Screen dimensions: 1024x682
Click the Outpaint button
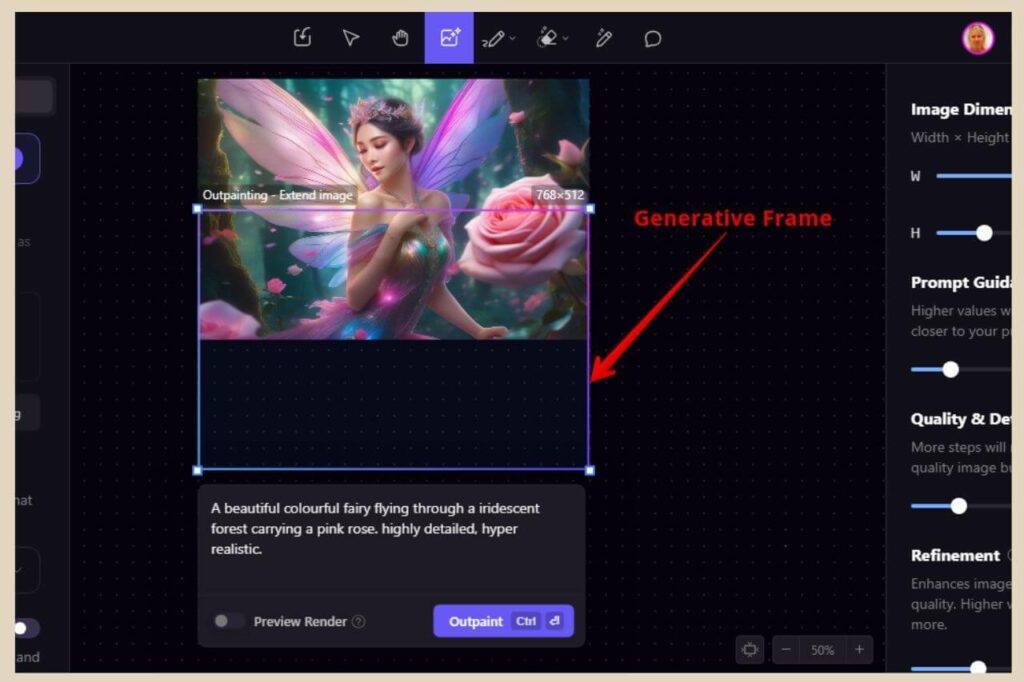(504, 621)
